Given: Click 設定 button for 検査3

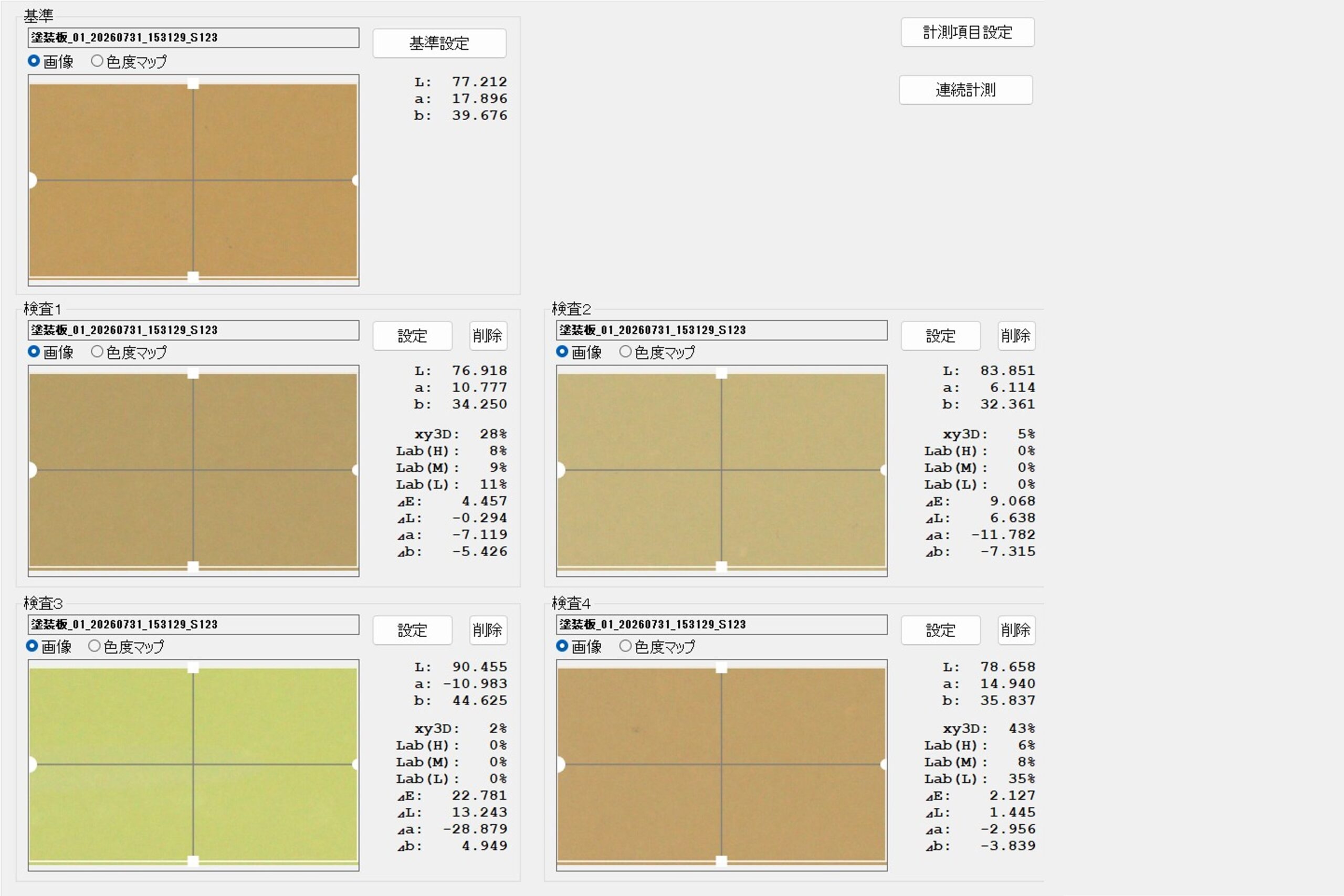Looking at the screenshot, I should coord(412,630).
